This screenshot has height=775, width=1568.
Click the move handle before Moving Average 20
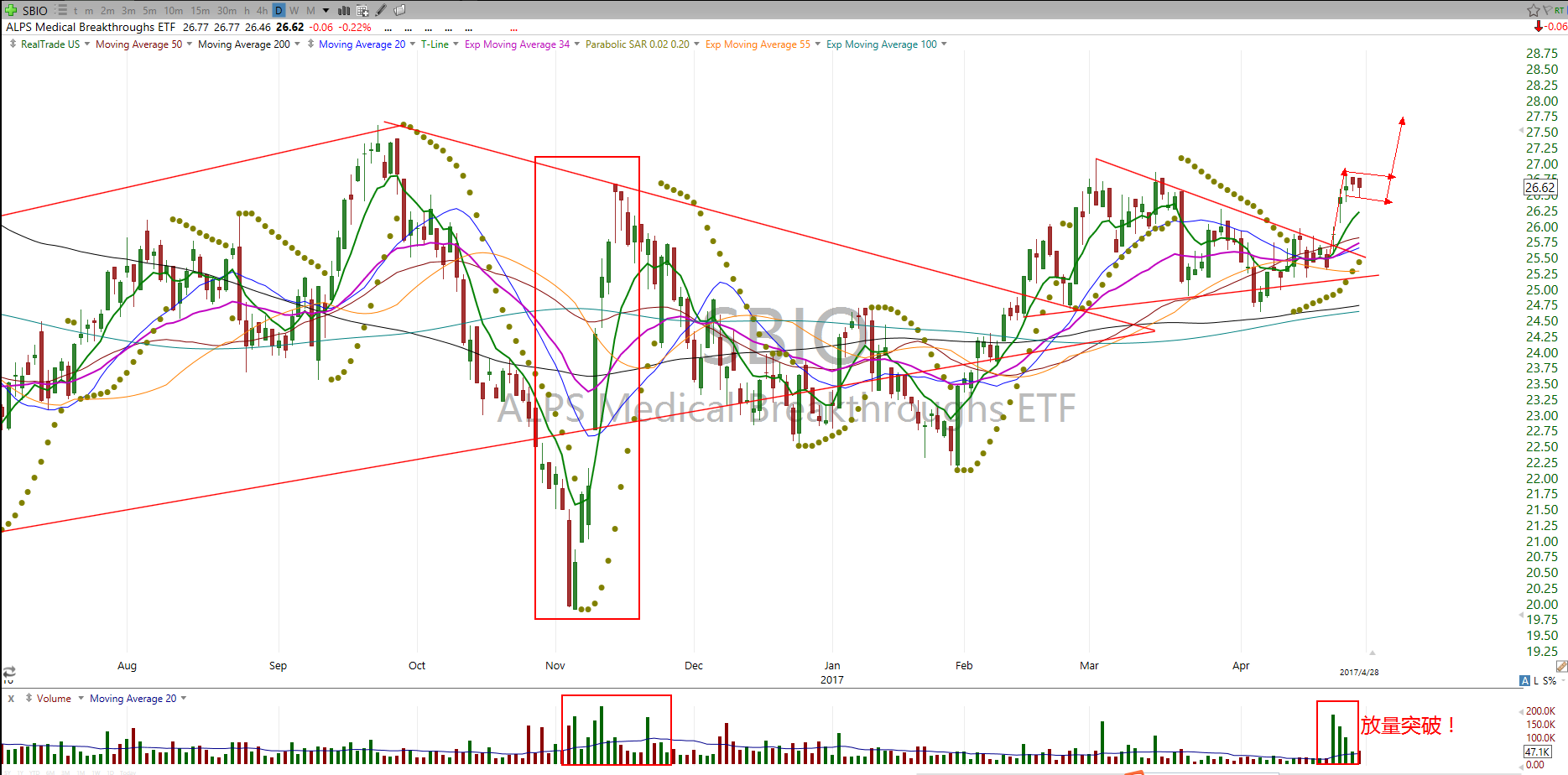coord(311,44)
